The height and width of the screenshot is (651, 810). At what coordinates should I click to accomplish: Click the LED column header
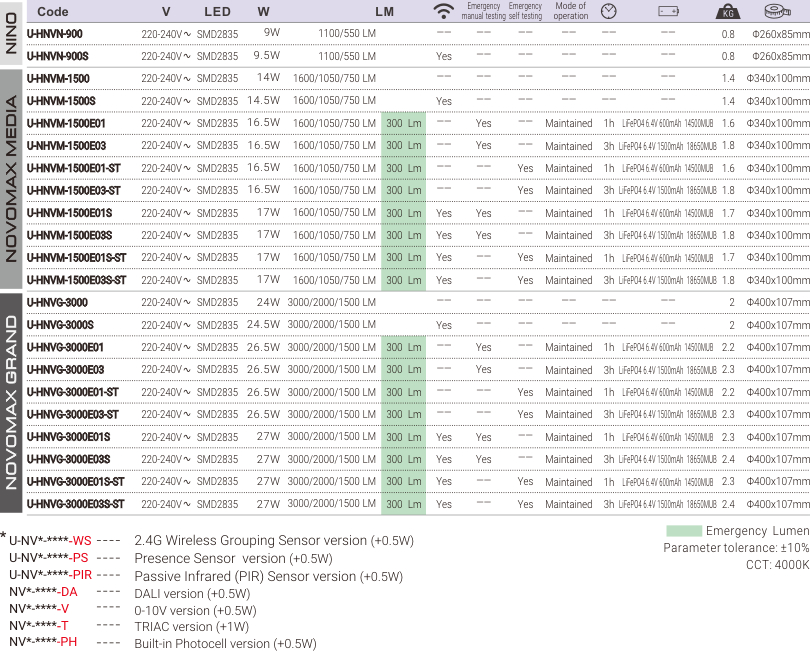click(x=217, y=11)
